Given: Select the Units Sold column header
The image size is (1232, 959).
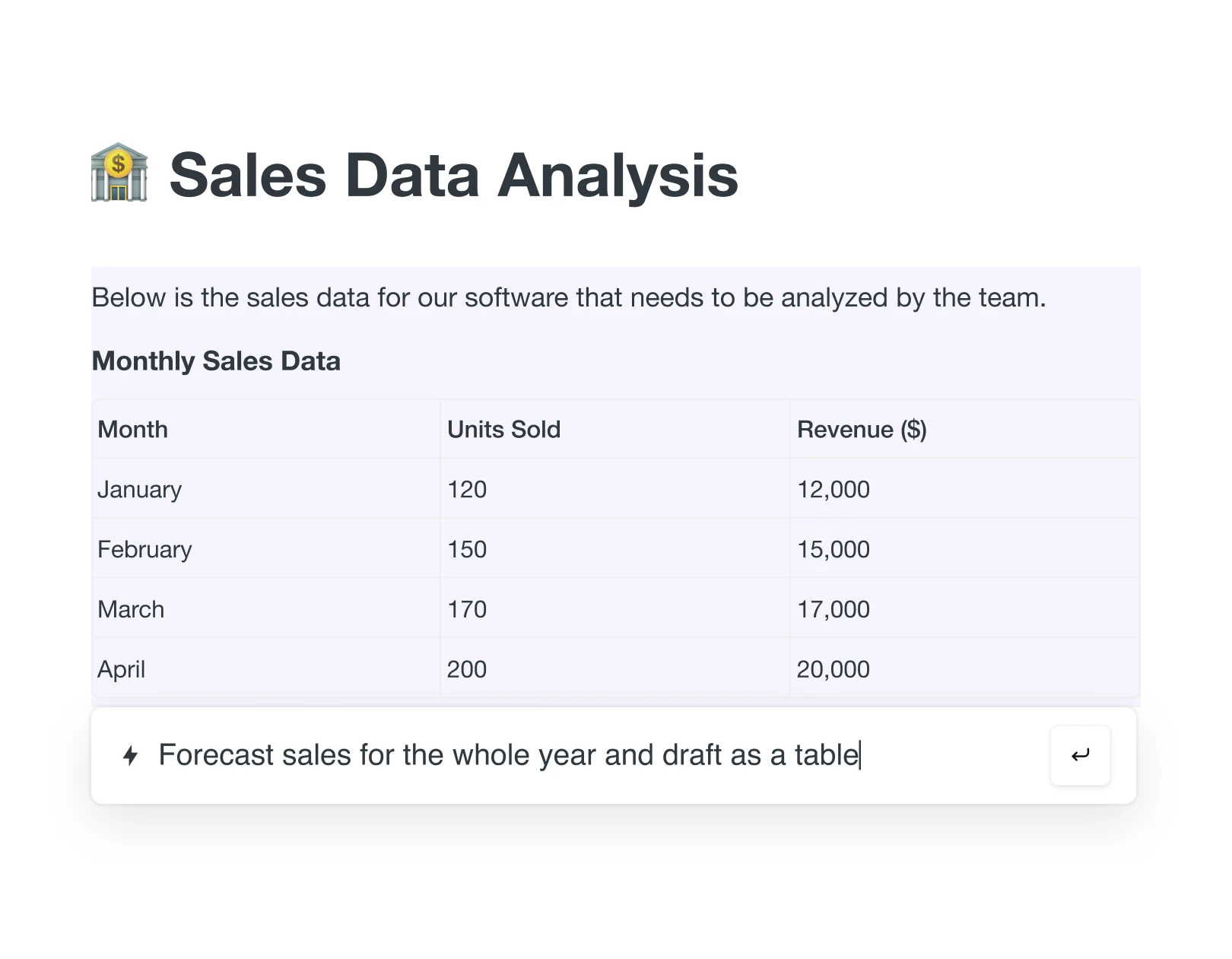Looking at the screenshot, I should coord(503,429).
